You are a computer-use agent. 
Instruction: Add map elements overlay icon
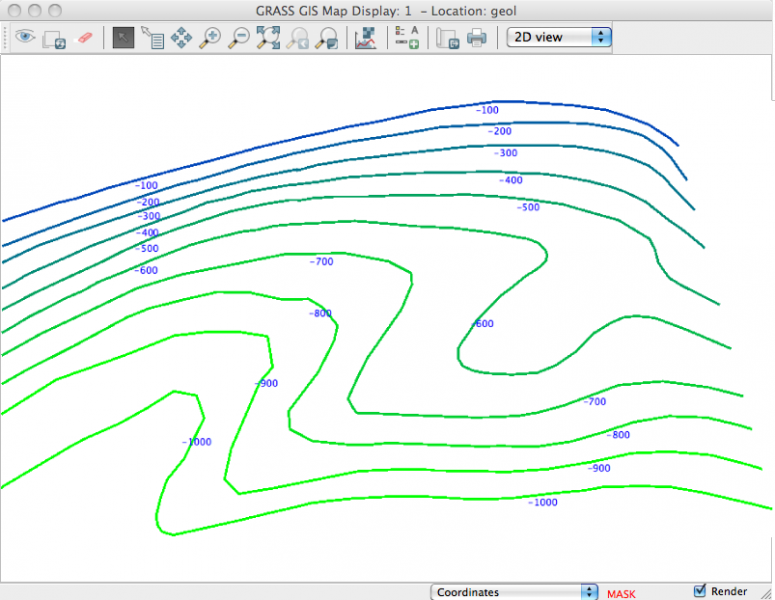click(x=406, y=38)
